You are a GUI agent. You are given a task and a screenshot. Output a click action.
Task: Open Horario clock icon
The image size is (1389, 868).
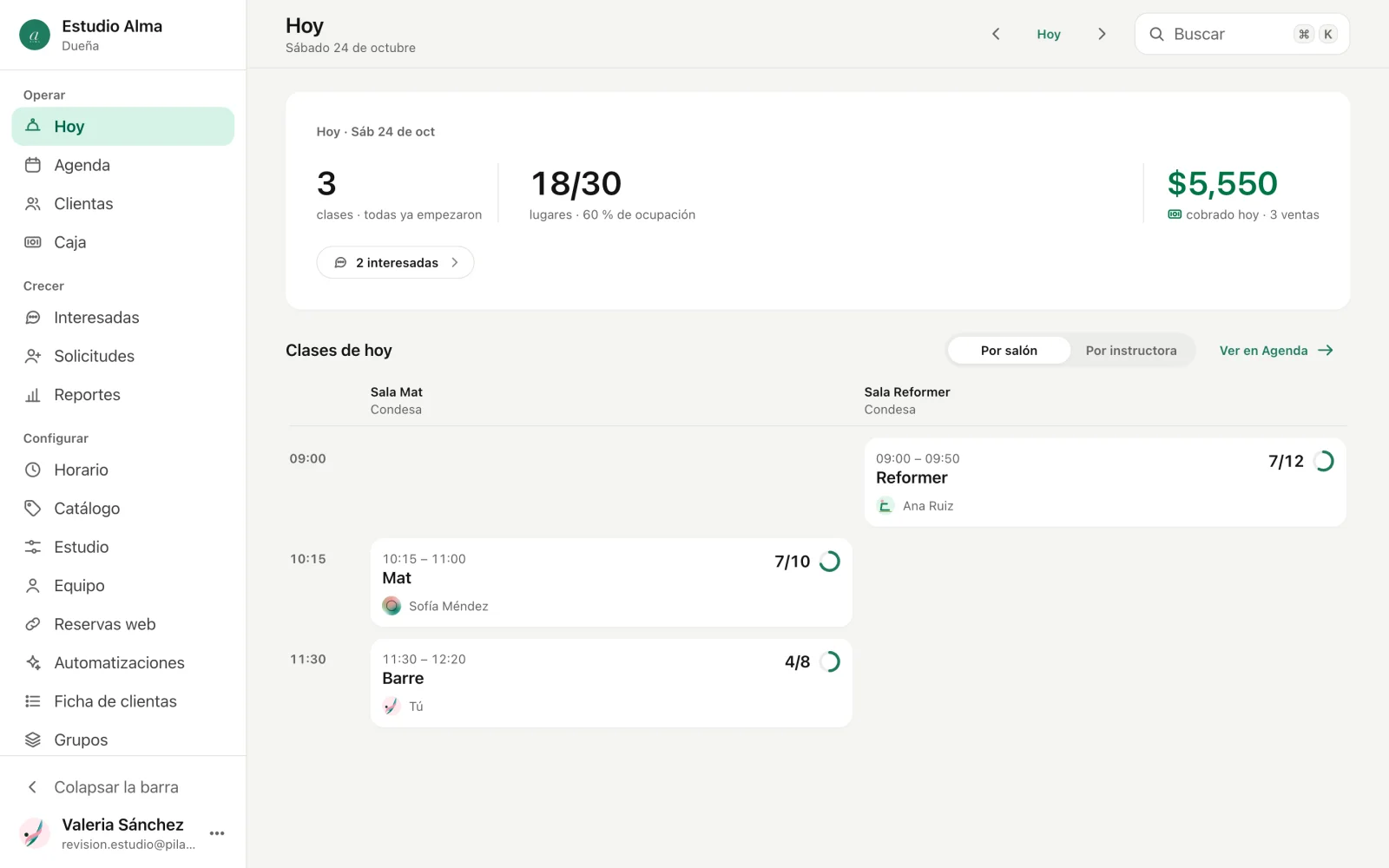pos(33,470)
